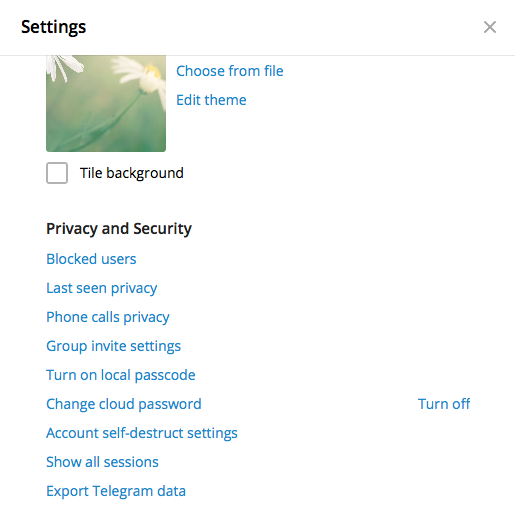The height and width of the screenshot is (523, 515).
Task: Show all sessions
Action: point(102,462)
